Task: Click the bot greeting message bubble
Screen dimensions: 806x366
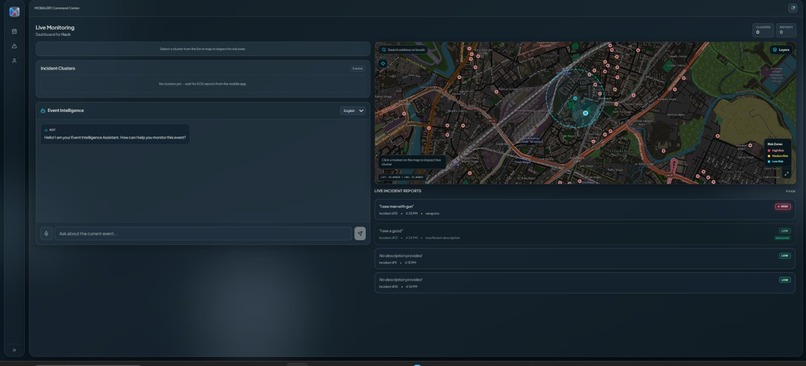Action: click(115, 134)
